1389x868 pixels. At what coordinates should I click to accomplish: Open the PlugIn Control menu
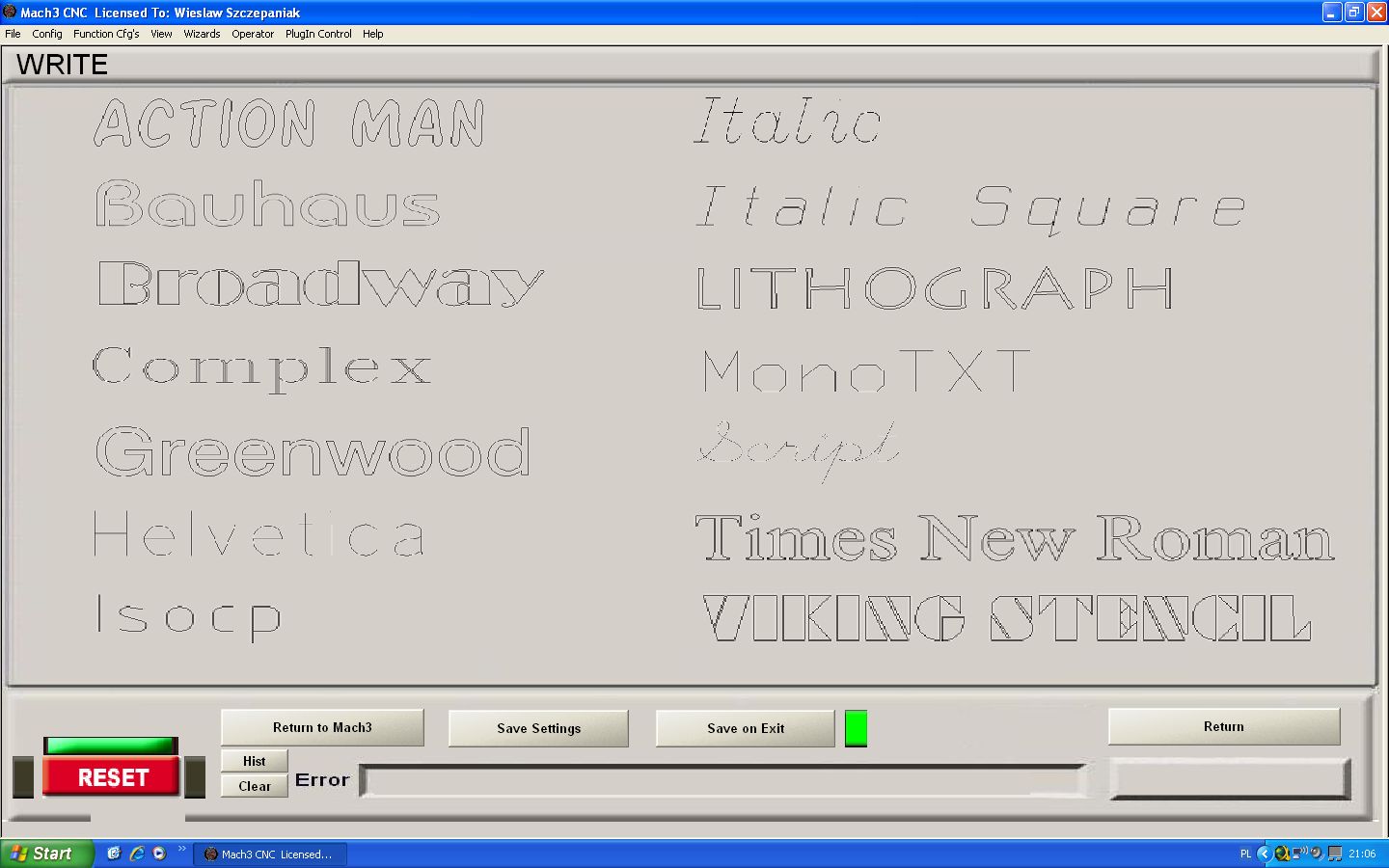[x=318, y=34]
